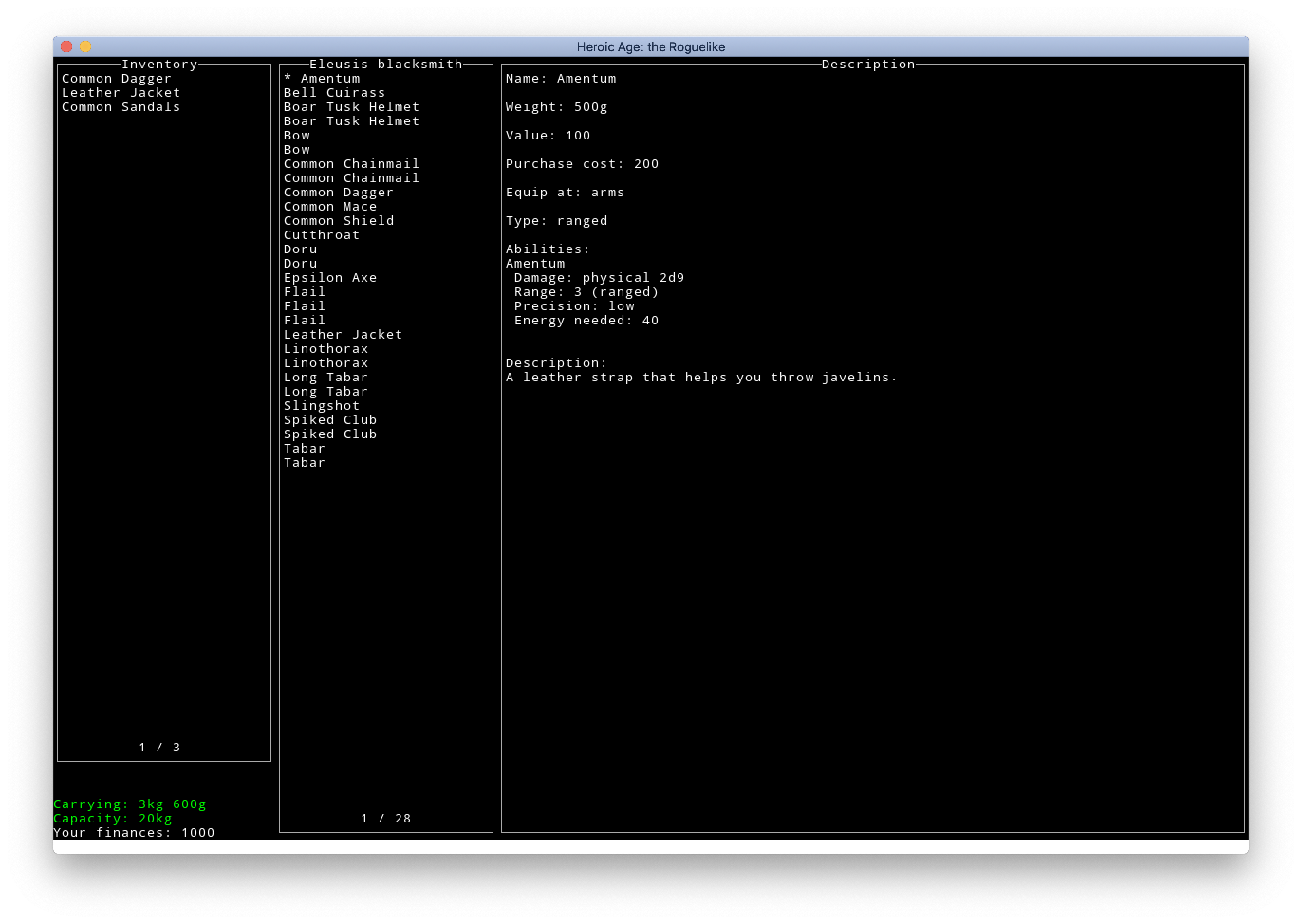Click the Description panel title
Screen dimensions: 1302x924
[868, 65]
